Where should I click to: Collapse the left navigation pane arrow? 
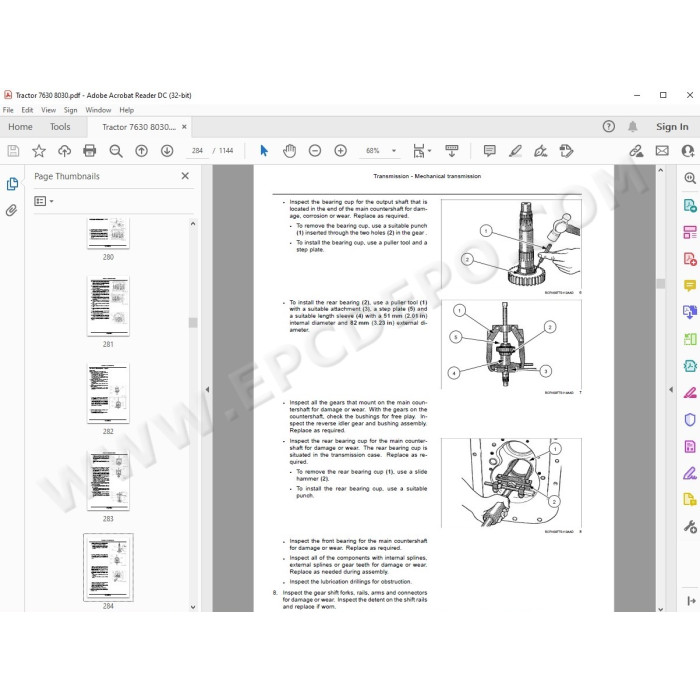point(207,389)
